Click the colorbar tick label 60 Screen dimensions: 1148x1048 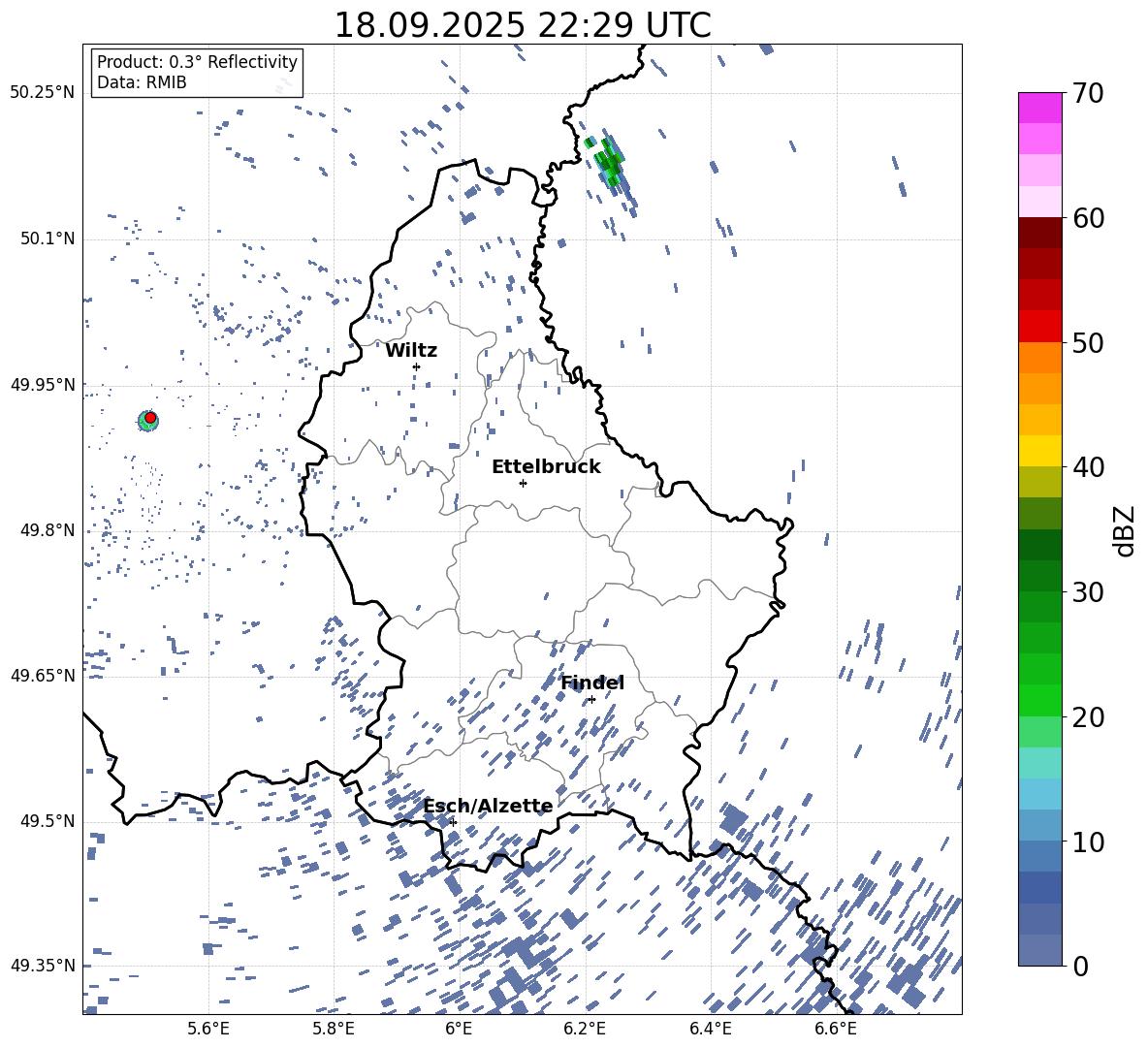(1088, 218)
